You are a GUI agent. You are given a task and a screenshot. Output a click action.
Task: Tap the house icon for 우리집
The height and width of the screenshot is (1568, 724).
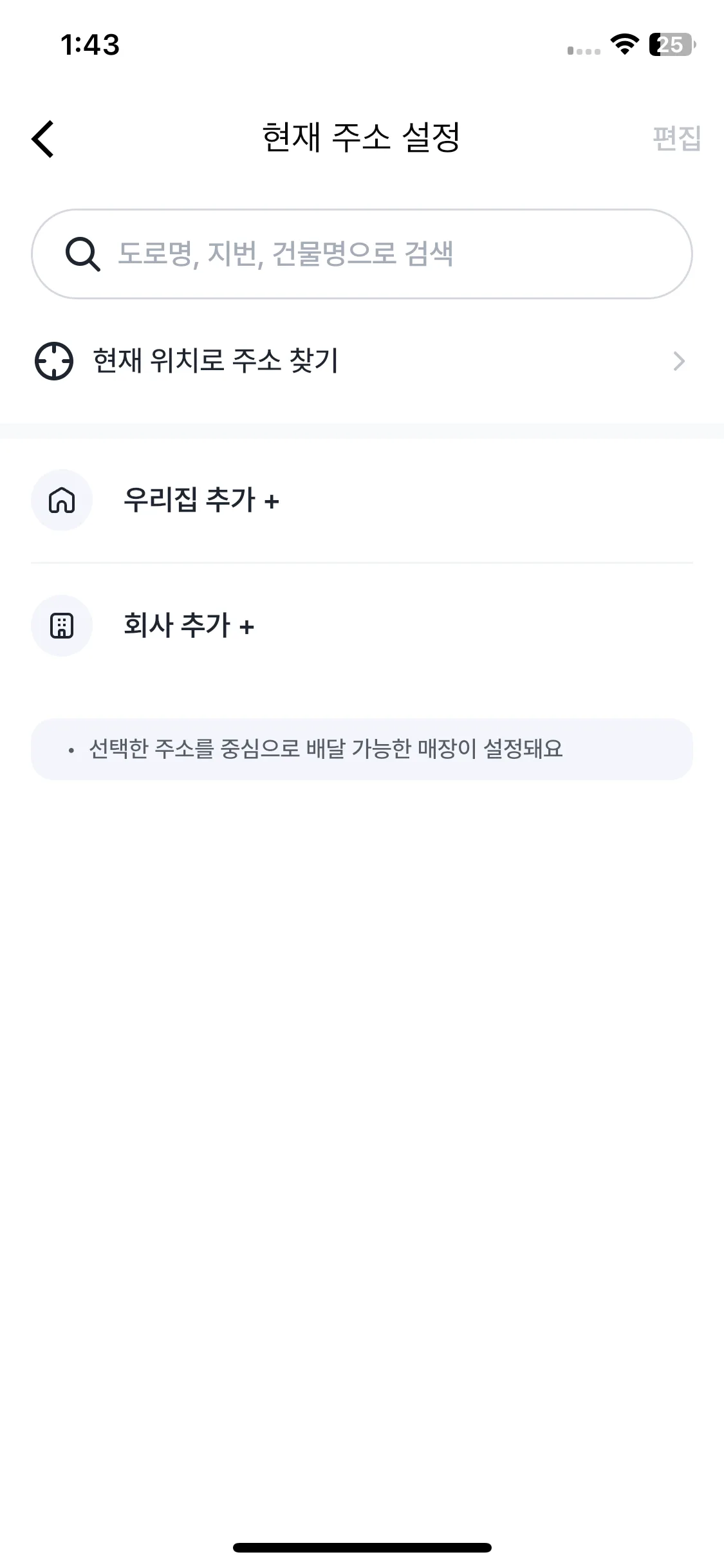[x=62, y=500]
